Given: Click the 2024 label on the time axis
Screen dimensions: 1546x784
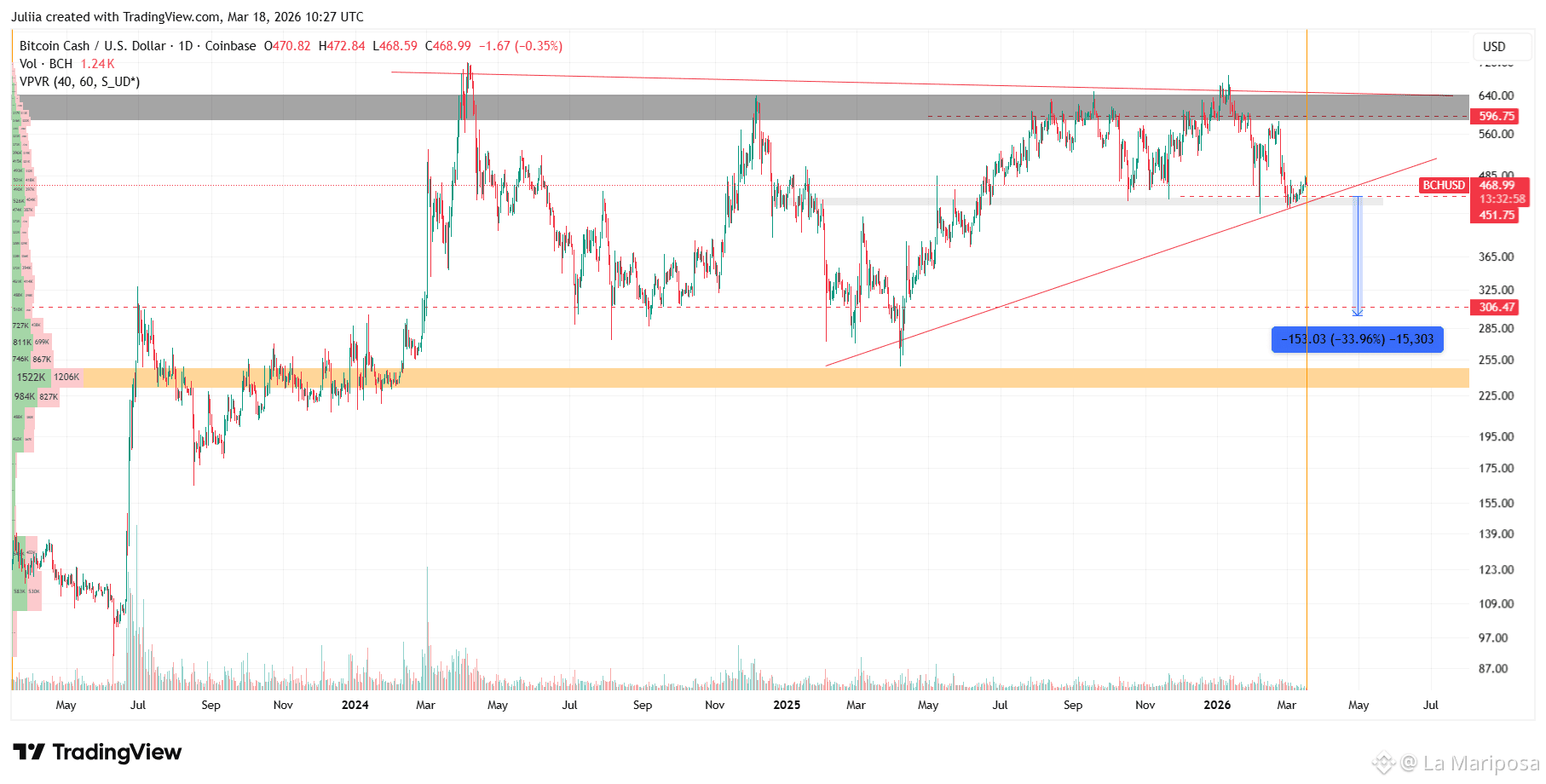Looking at the screenshot, I should point(355,705).
